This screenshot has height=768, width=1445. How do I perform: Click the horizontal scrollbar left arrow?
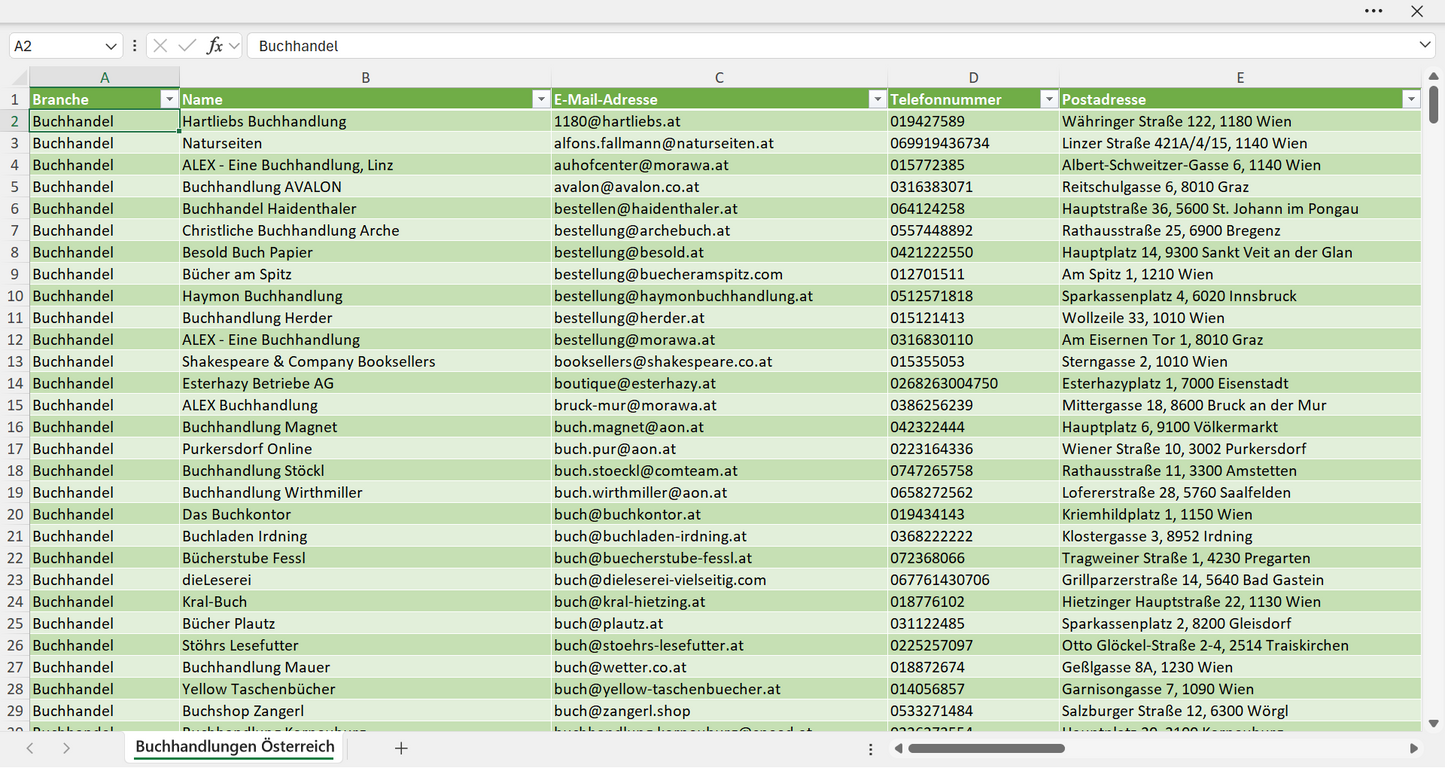click(898, 748)
